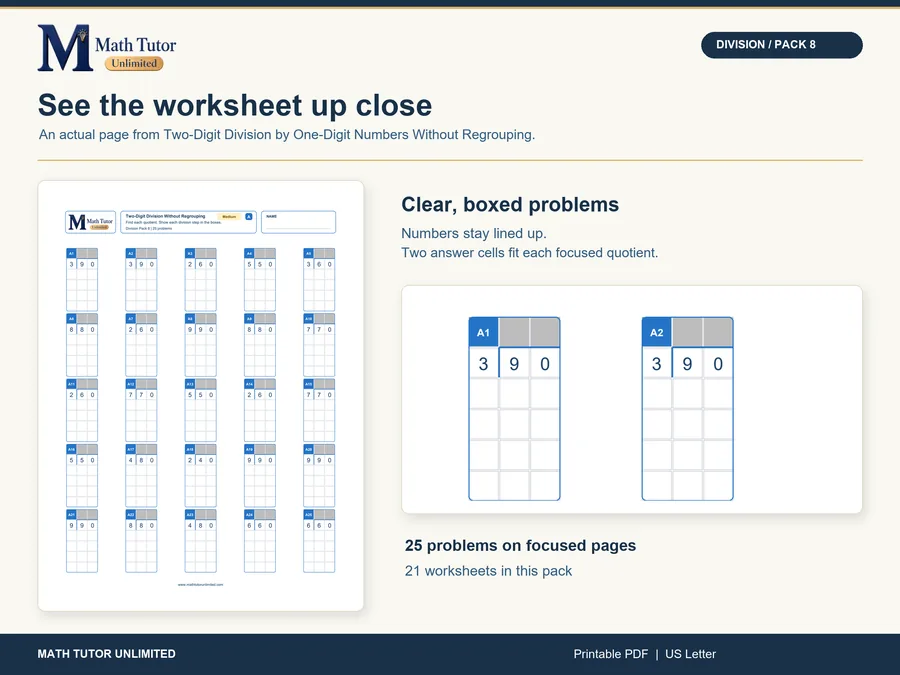Open problem A4 on the worksheet page

(259, 280)
